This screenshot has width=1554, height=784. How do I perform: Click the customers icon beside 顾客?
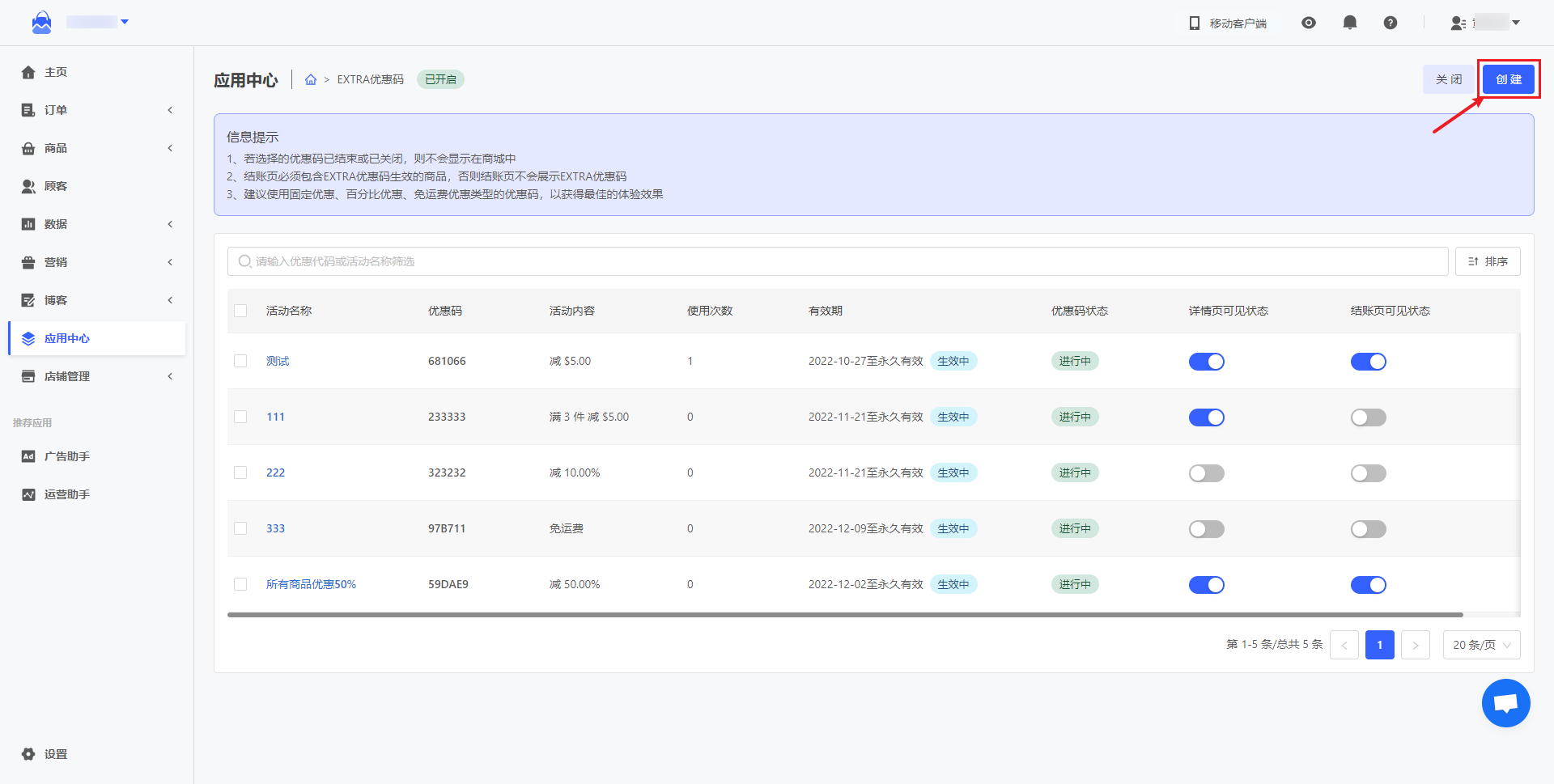click(28, 186)
